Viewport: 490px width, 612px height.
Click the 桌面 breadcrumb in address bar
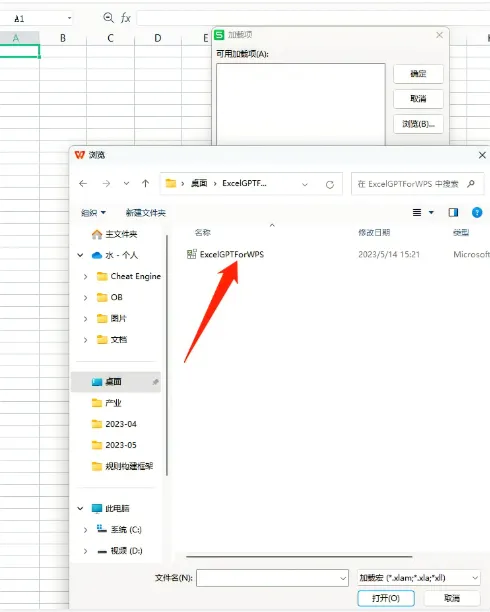click(199, 183)
